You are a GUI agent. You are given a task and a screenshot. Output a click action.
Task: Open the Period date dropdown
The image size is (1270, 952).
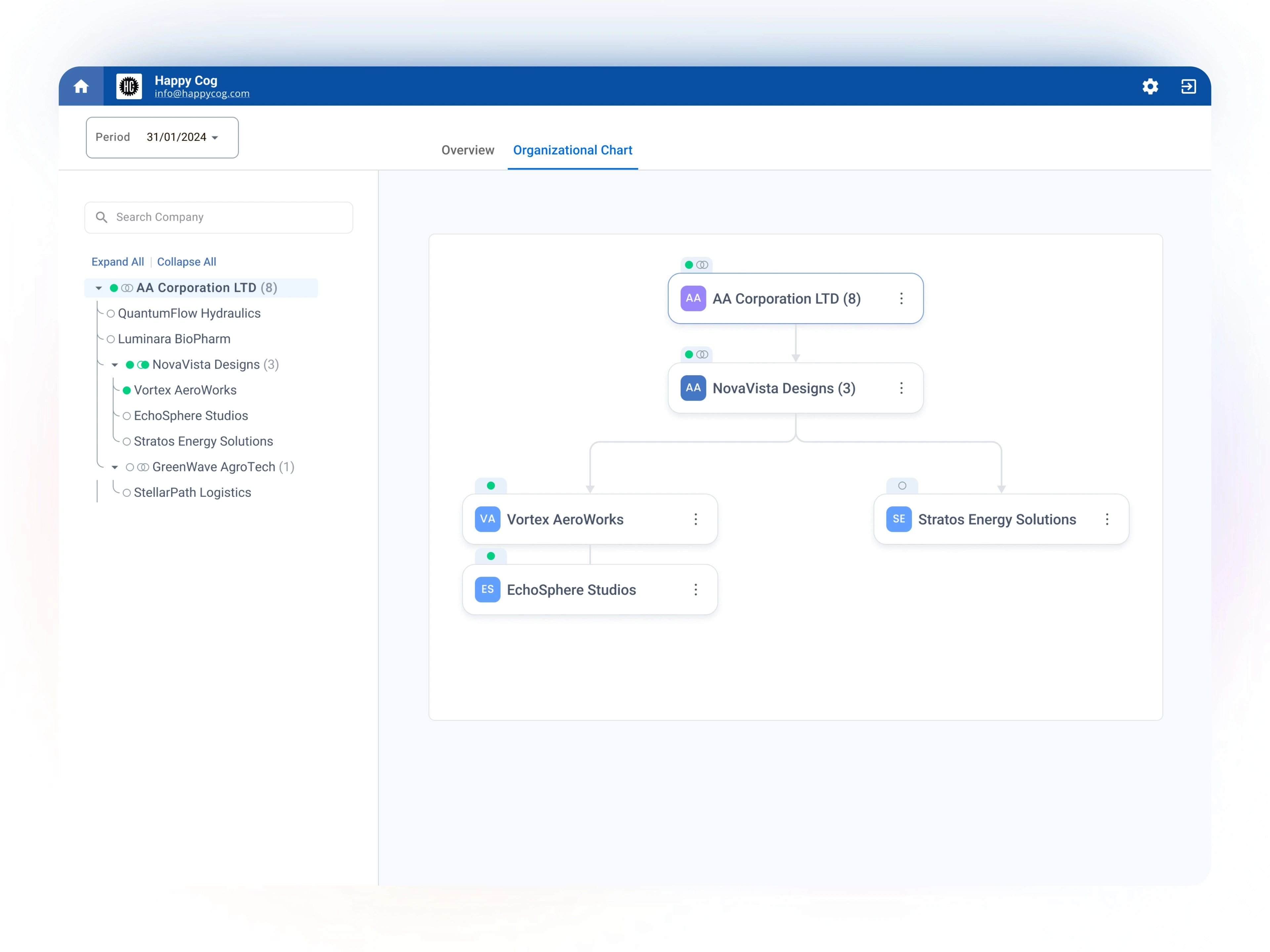tap(162, 137)
